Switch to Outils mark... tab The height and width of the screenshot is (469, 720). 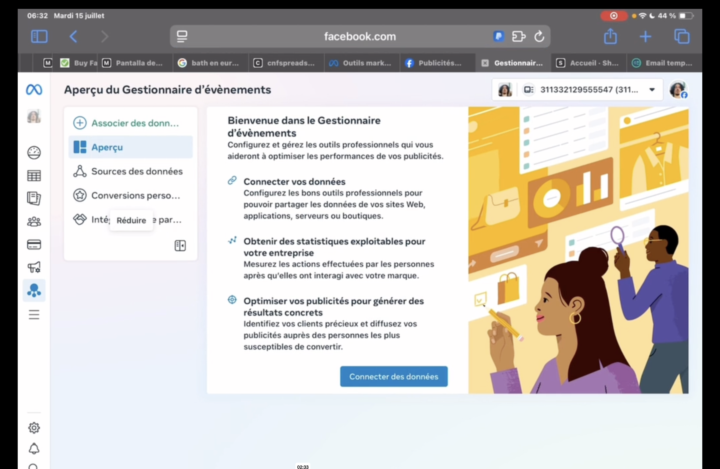361,63
